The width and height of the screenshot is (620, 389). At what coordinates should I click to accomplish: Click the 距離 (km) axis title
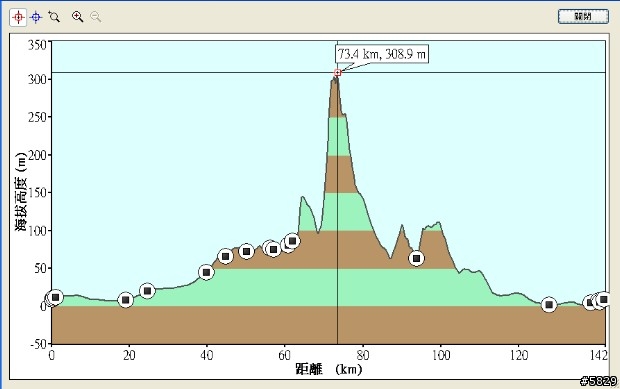[329, 369]
